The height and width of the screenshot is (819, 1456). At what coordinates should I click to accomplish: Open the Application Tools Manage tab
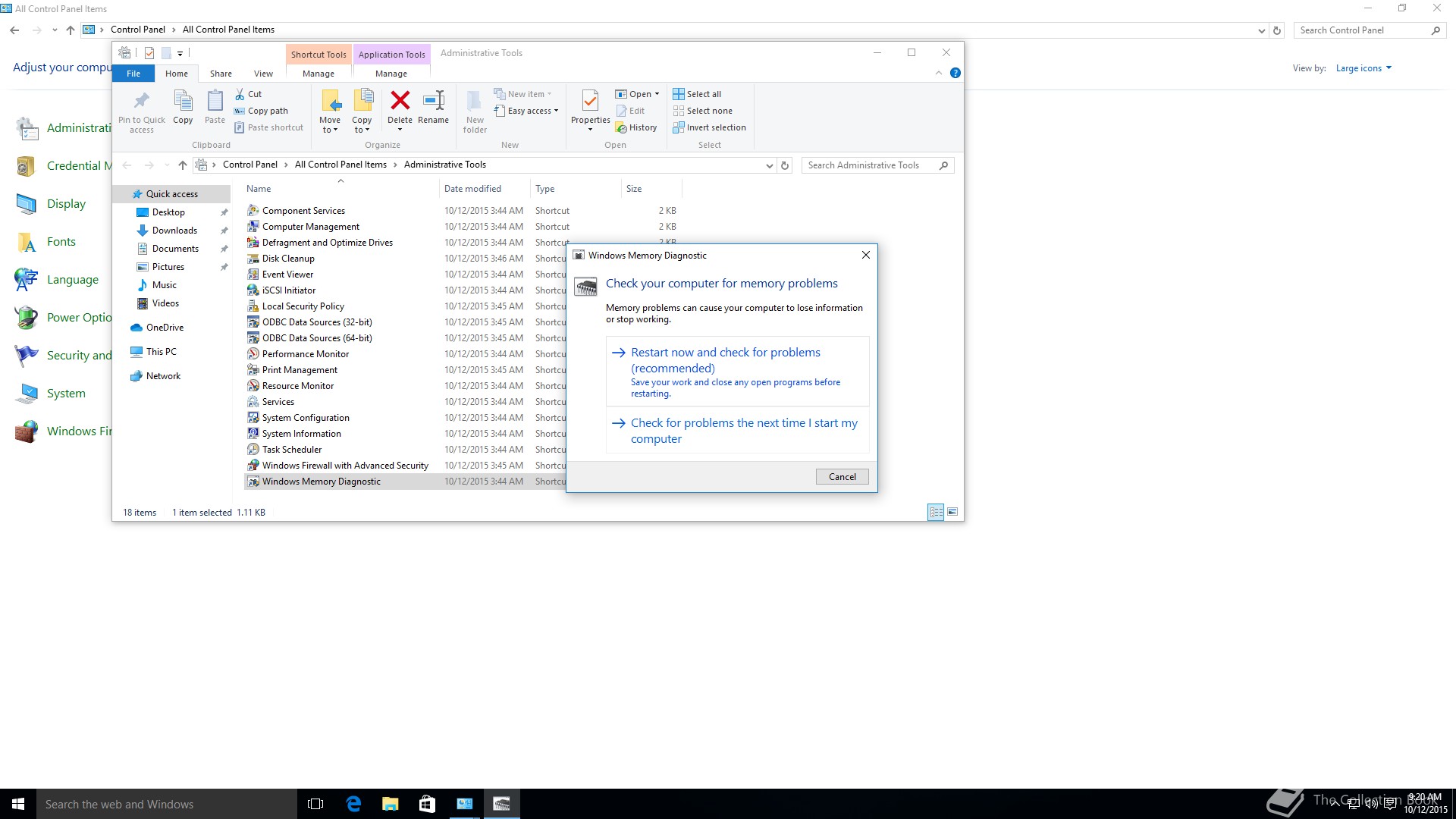click(391, 74)
